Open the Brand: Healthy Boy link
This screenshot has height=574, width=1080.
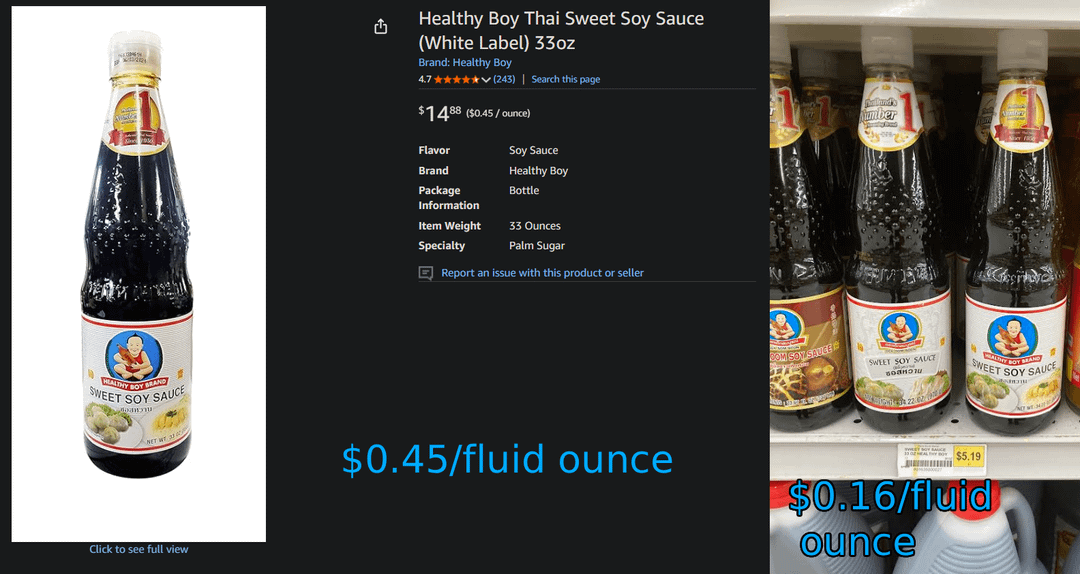click(x=465, y=62)
